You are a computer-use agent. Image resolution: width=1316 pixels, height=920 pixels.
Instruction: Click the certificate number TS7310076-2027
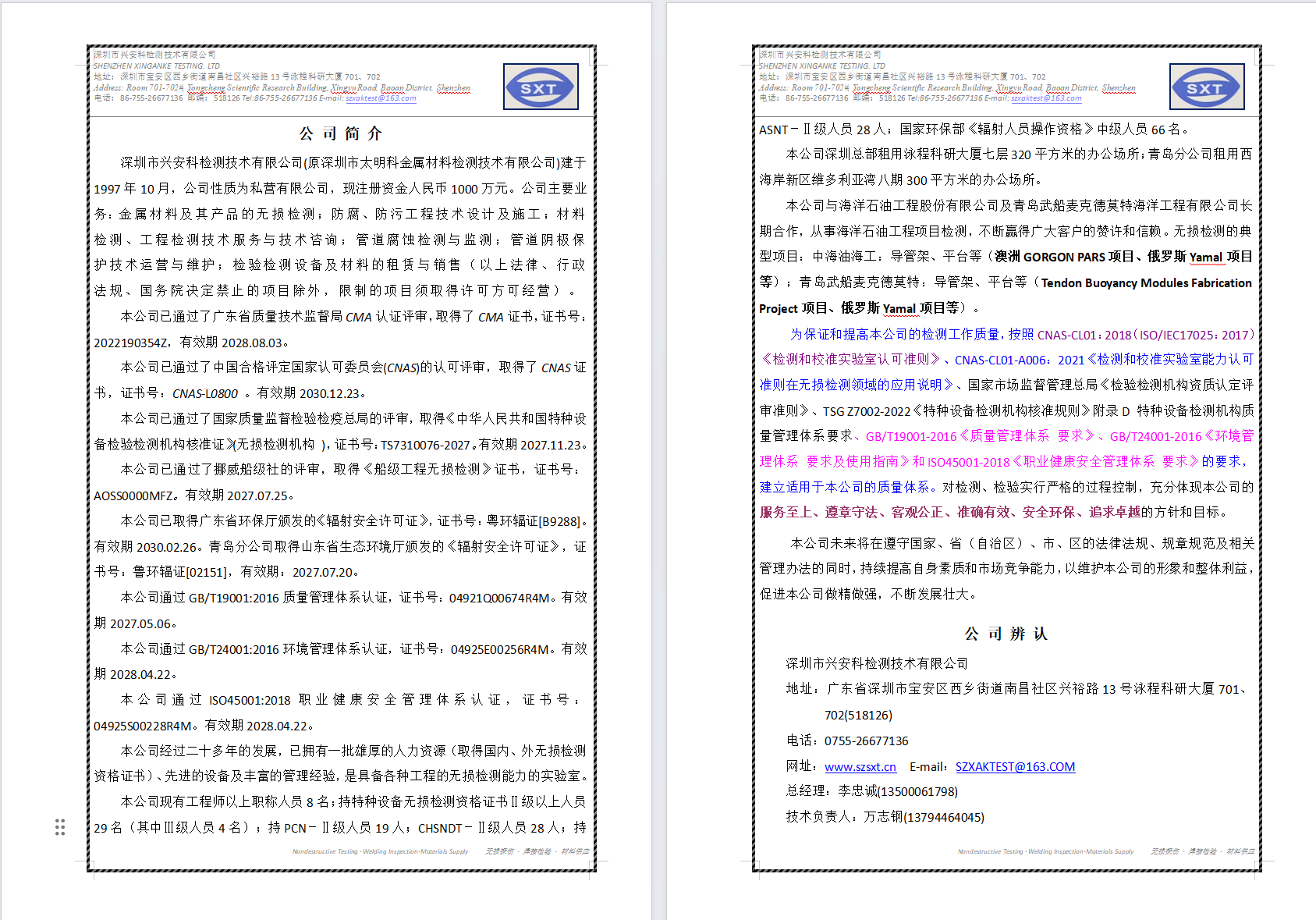(426, 445)
